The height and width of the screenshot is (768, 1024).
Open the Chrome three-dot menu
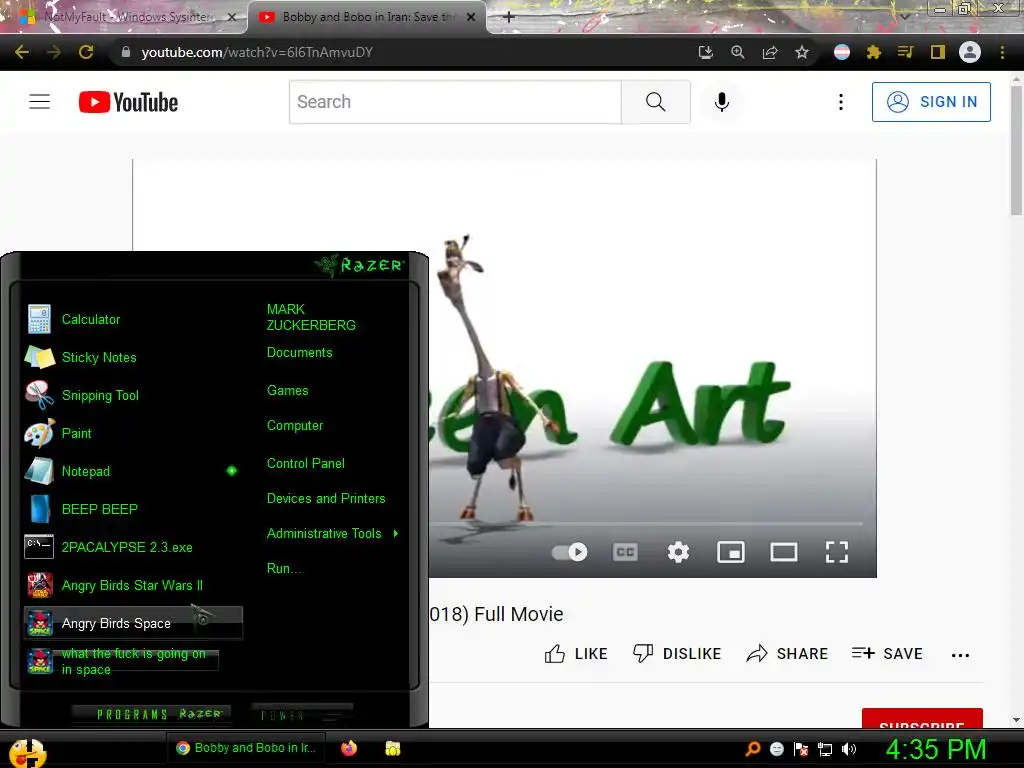(x=1002, y=52)
